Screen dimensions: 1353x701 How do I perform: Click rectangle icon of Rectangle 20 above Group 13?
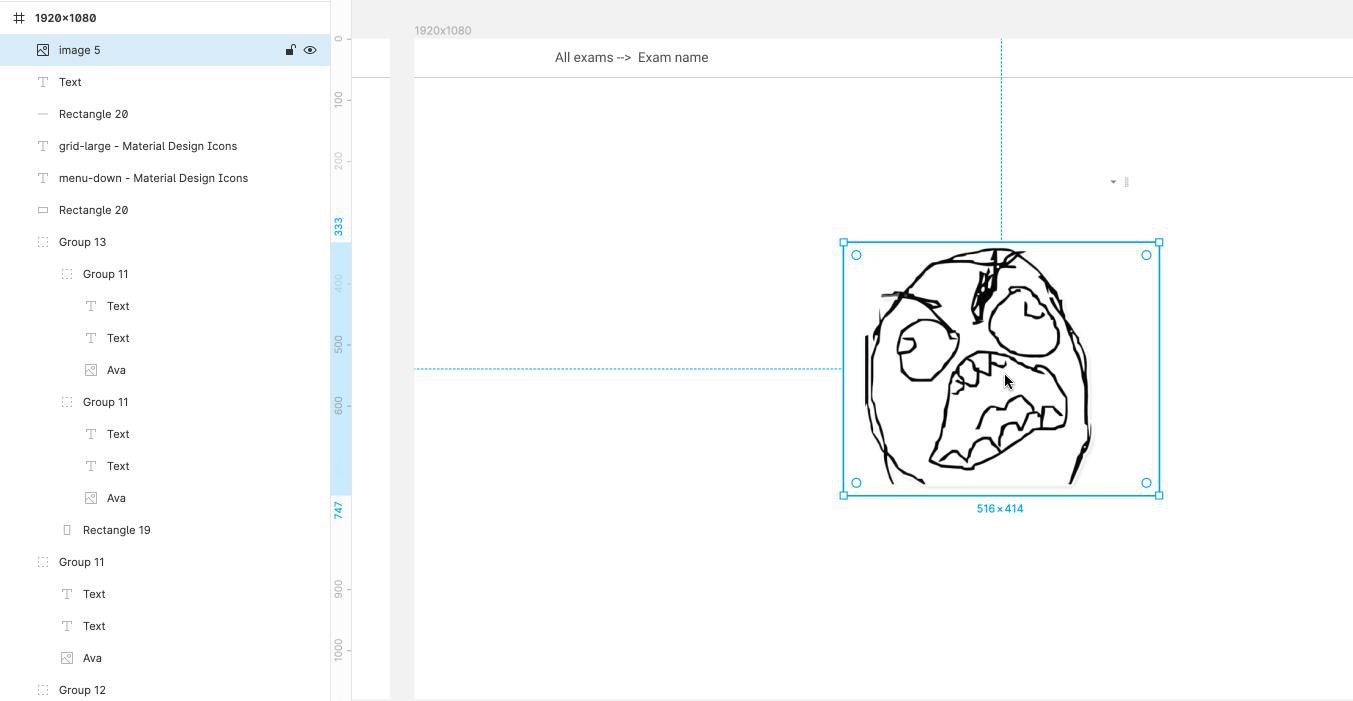pyautogui.click(x=43, y=210)
